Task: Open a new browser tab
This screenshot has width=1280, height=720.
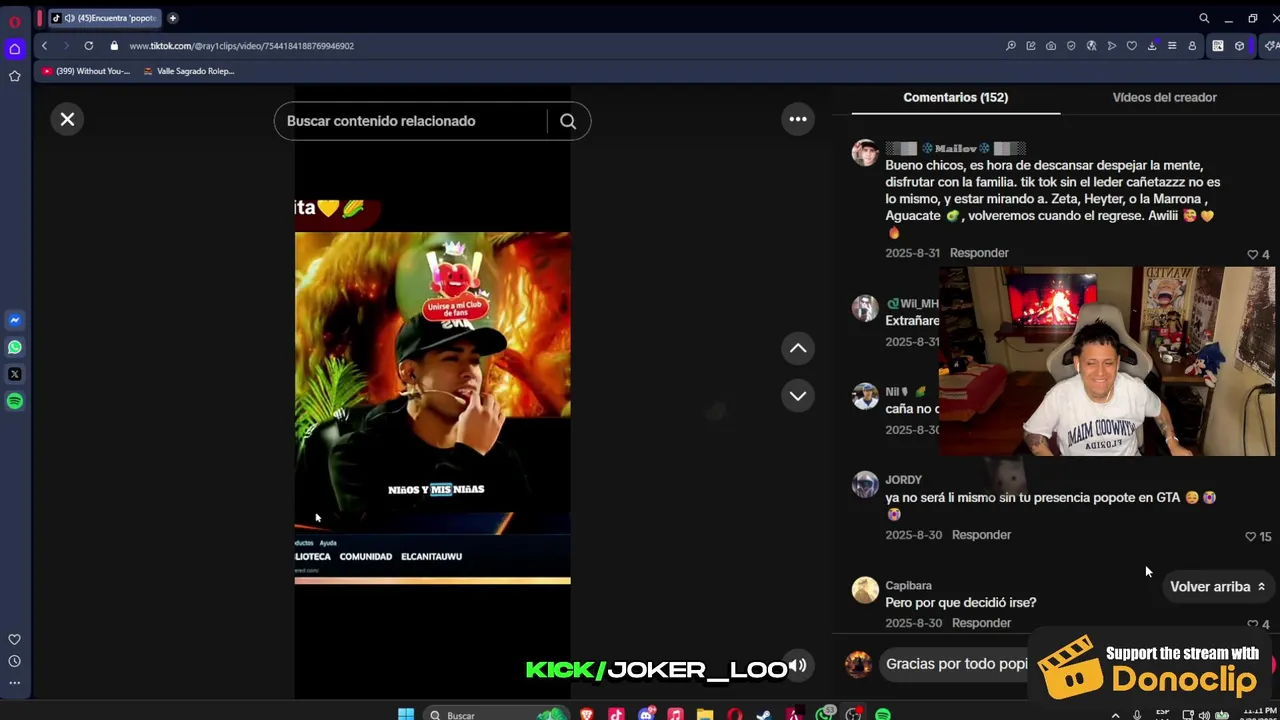Action: coord(173,18)
